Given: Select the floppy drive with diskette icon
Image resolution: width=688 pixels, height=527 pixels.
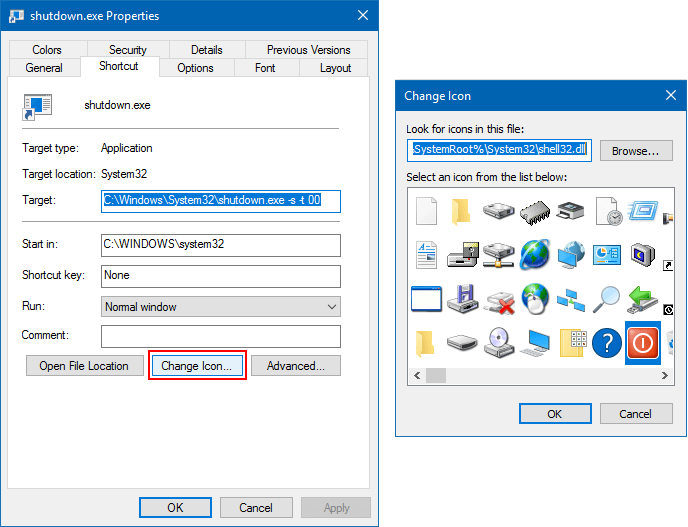Looking at the screenshot, I should [x=462, y=299].
